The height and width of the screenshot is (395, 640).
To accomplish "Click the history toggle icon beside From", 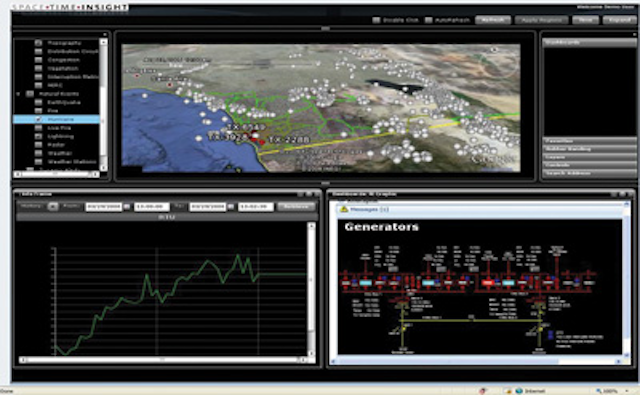I will click(53, 206).
